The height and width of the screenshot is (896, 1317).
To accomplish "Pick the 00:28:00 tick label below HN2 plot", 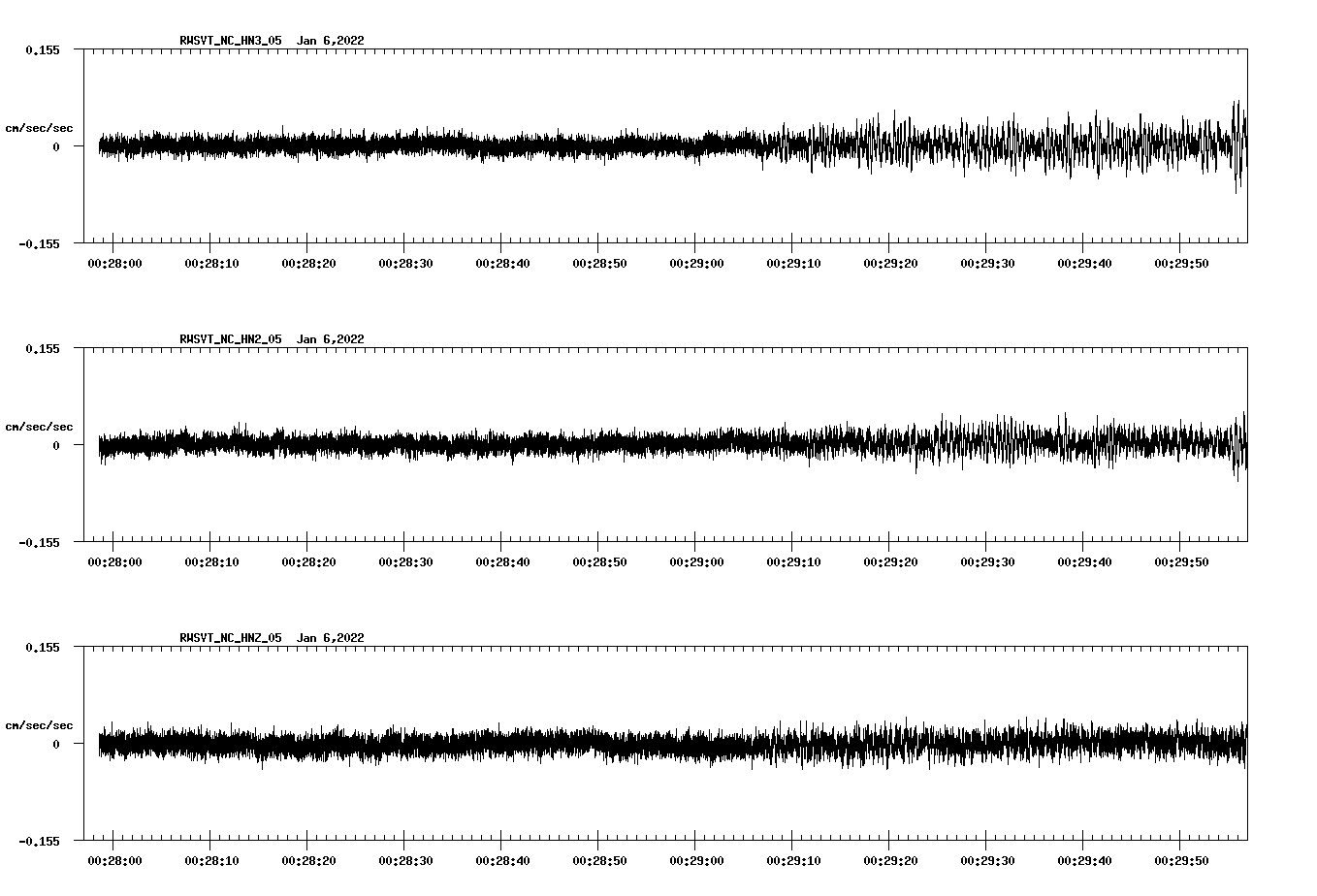I will tap(114, 562).
